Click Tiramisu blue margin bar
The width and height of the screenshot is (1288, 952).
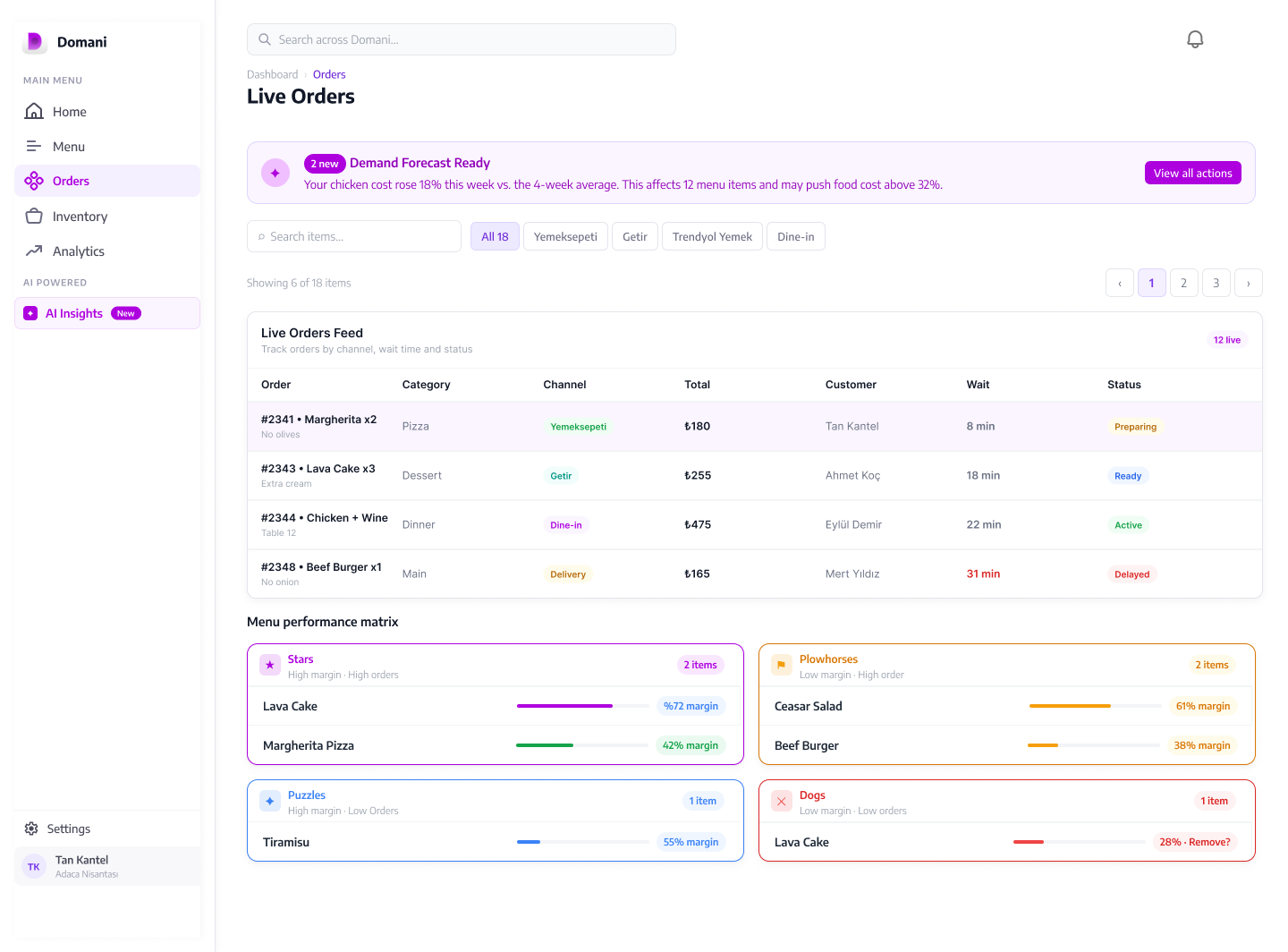coord(583,842)
